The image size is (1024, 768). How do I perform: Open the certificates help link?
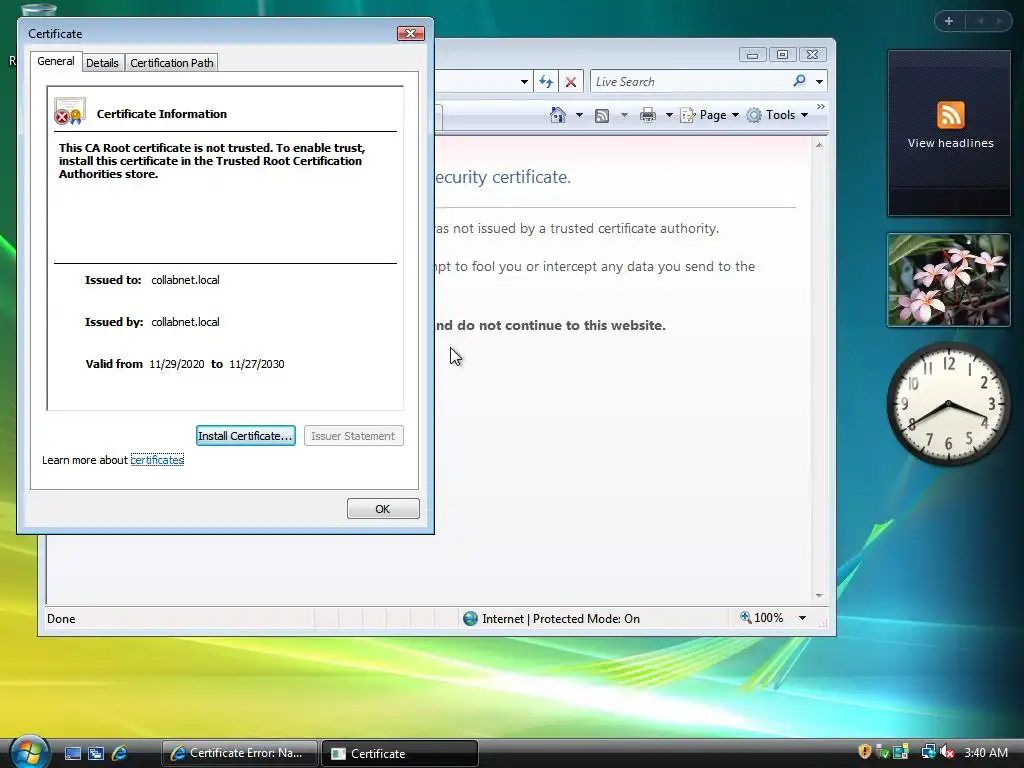(x=157, y=460)
